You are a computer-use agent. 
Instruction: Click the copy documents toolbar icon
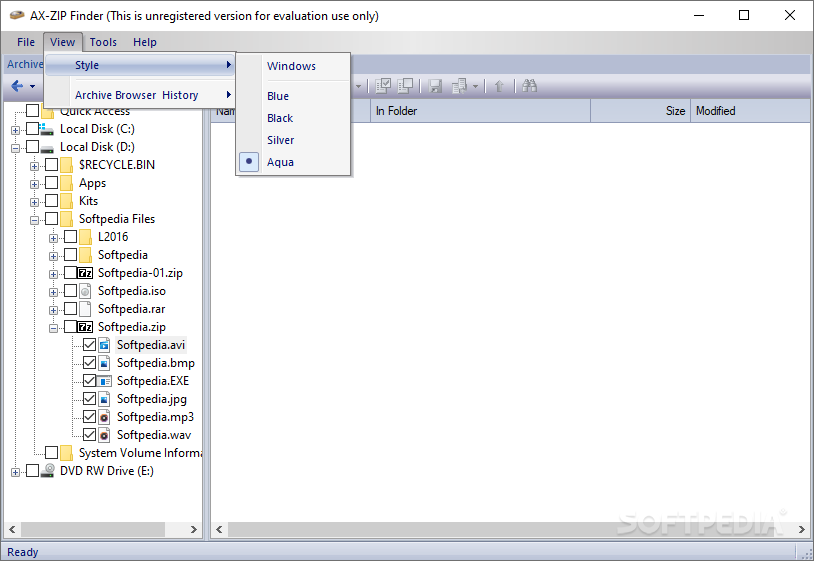pos(459,86)
